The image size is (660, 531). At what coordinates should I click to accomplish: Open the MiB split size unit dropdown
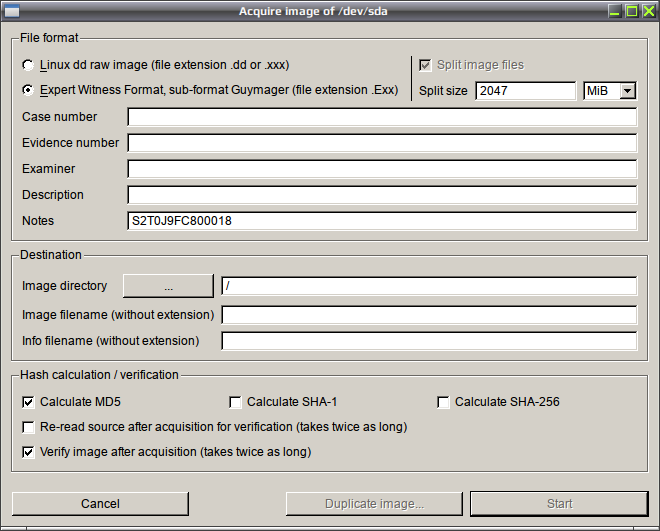(x=610, y=91)
